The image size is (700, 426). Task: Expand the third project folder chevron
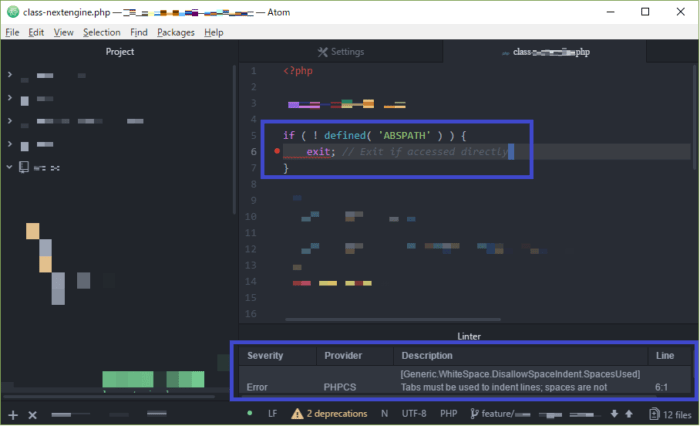pos(9,121)
